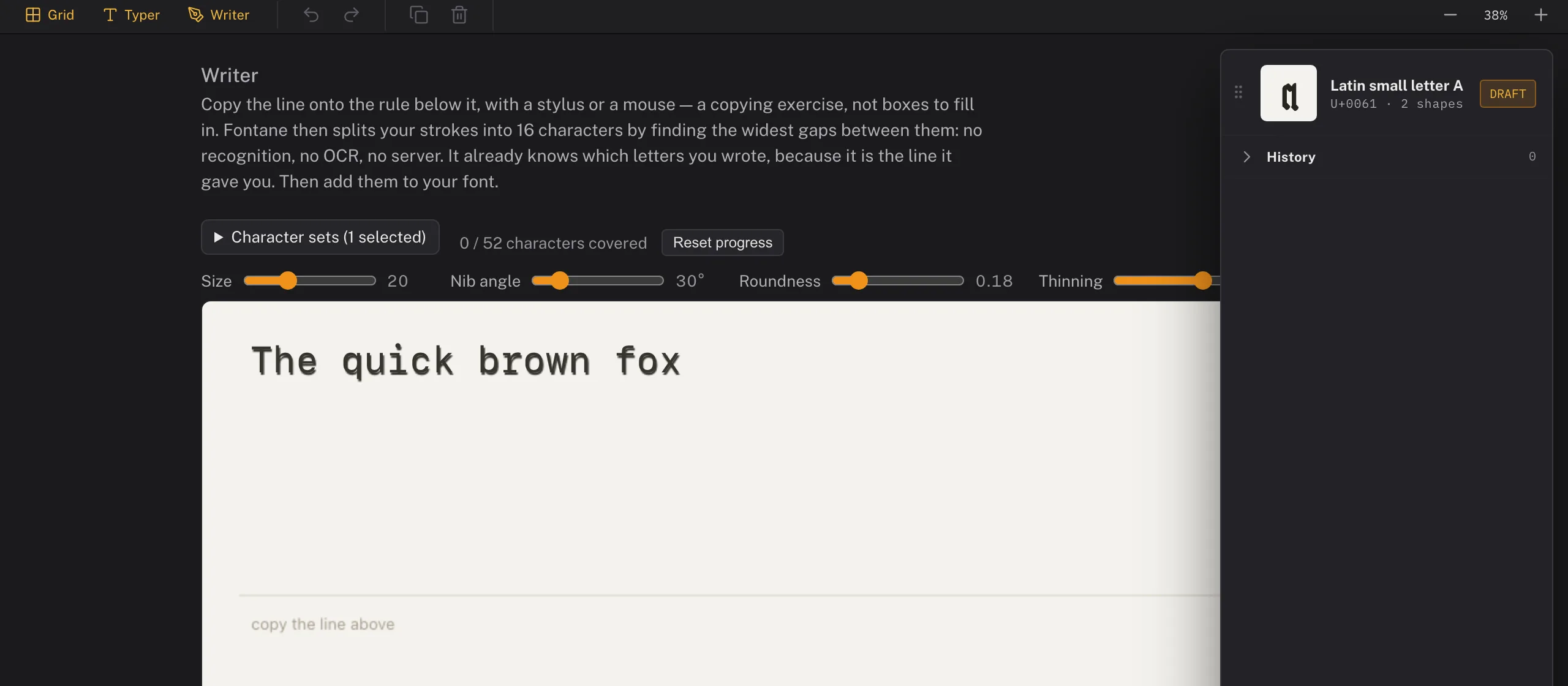
Task: Click the duplicate copy icon
Action: point(419,15)
